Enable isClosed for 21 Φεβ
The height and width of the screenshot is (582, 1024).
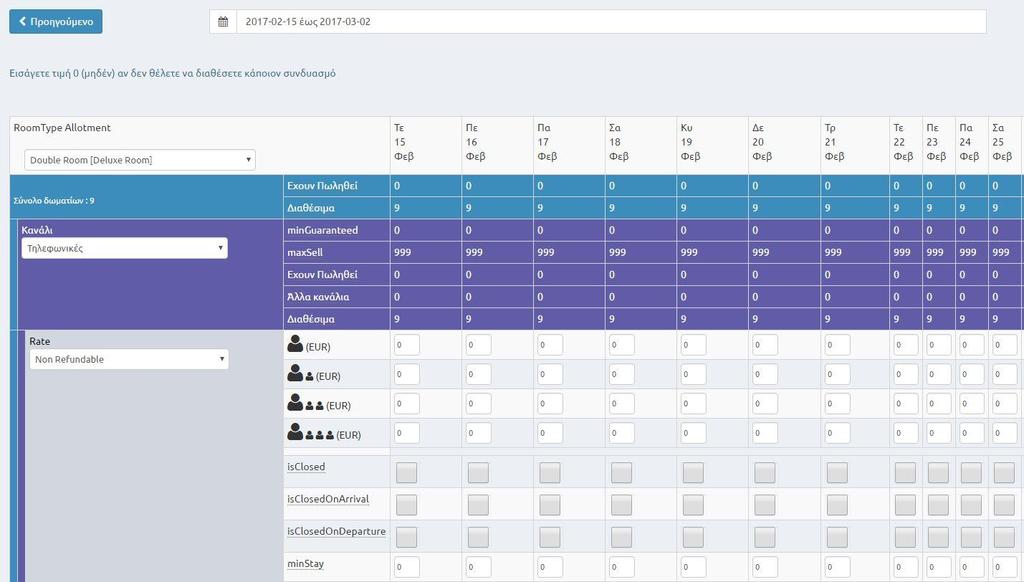[837, 472]
